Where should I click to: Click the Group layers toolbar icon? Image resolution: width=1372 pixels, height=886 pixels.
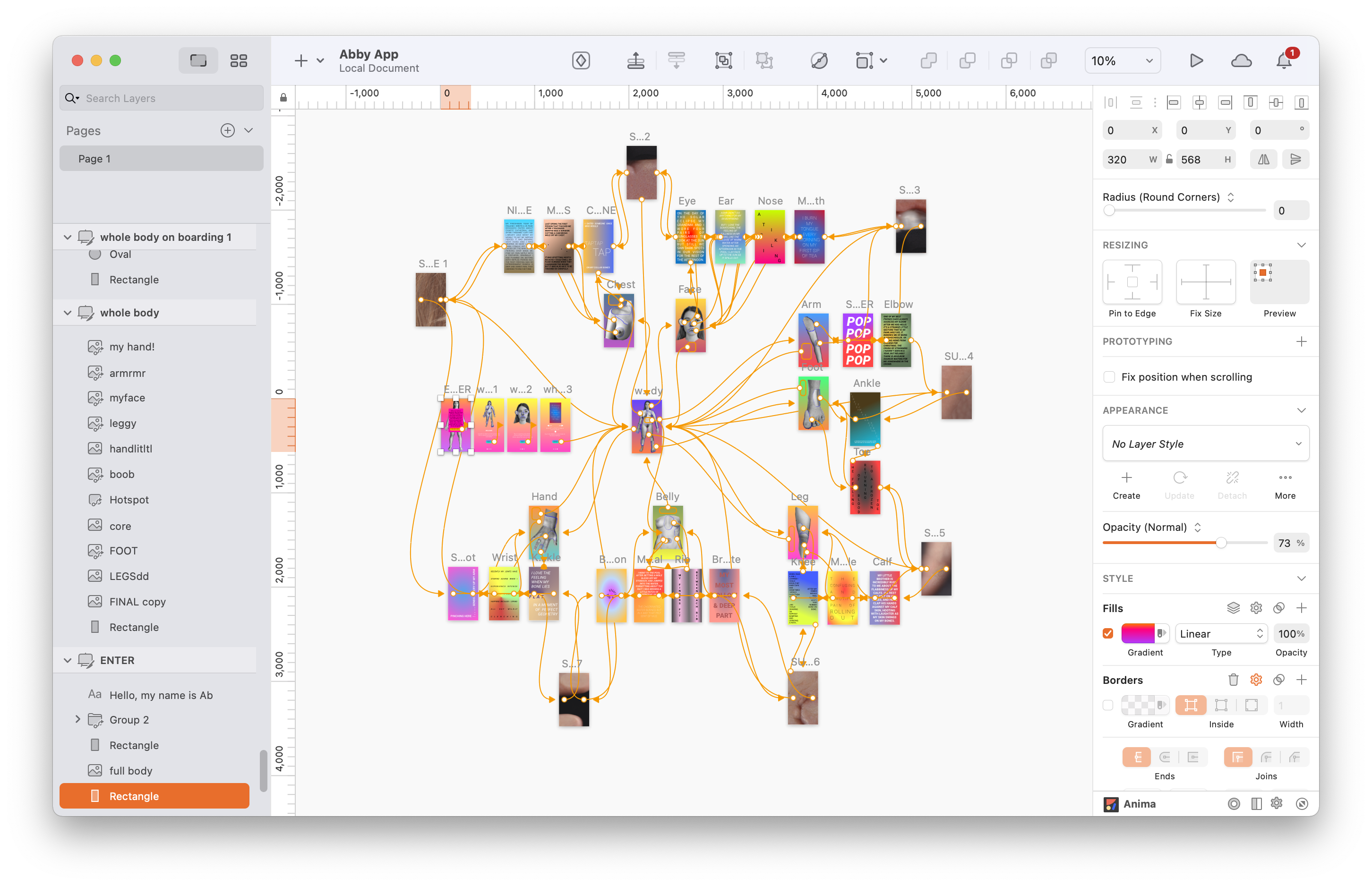[723, 60]
